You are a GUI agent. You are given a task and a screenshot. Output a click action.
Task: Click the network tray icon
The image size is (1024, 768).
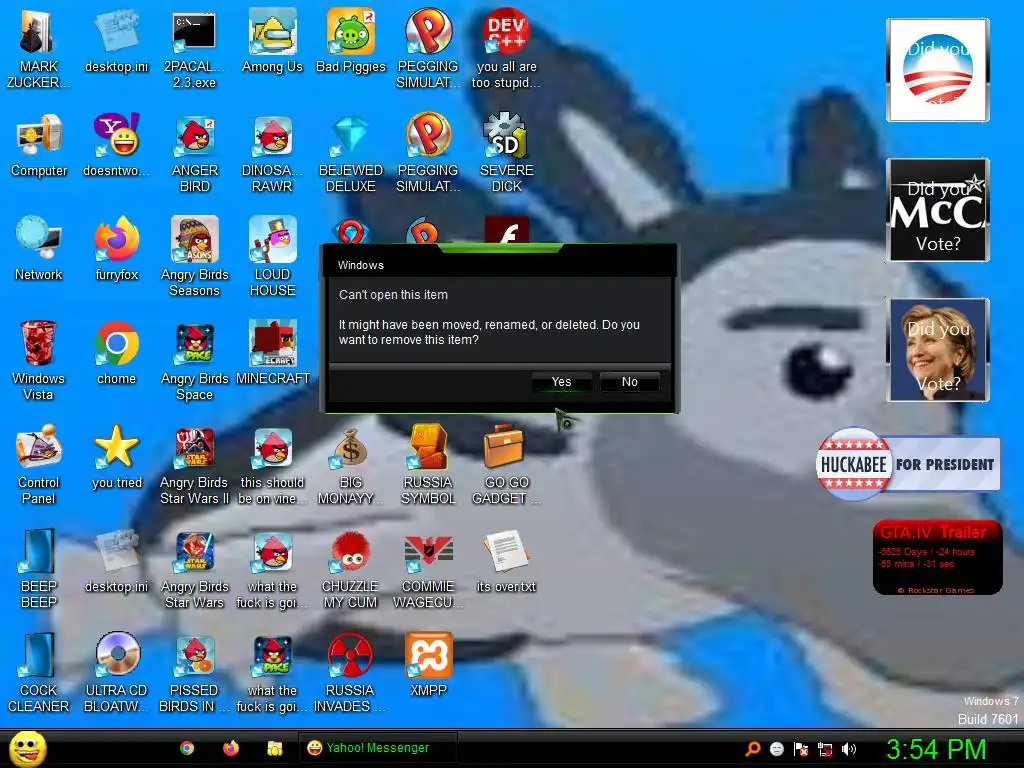pos(825,749)
